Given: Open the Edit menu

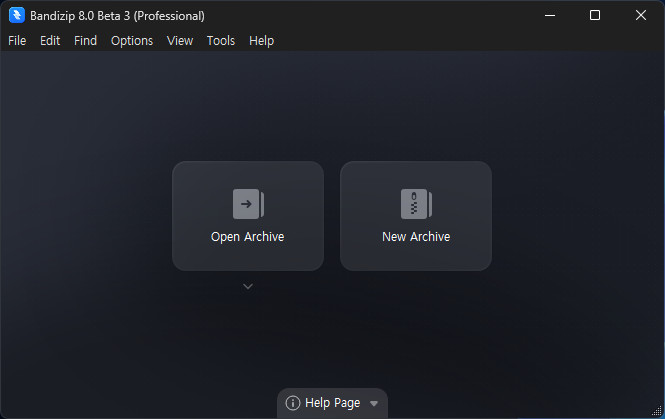Looking at the screenshot, I should click(x=50, y=41).
